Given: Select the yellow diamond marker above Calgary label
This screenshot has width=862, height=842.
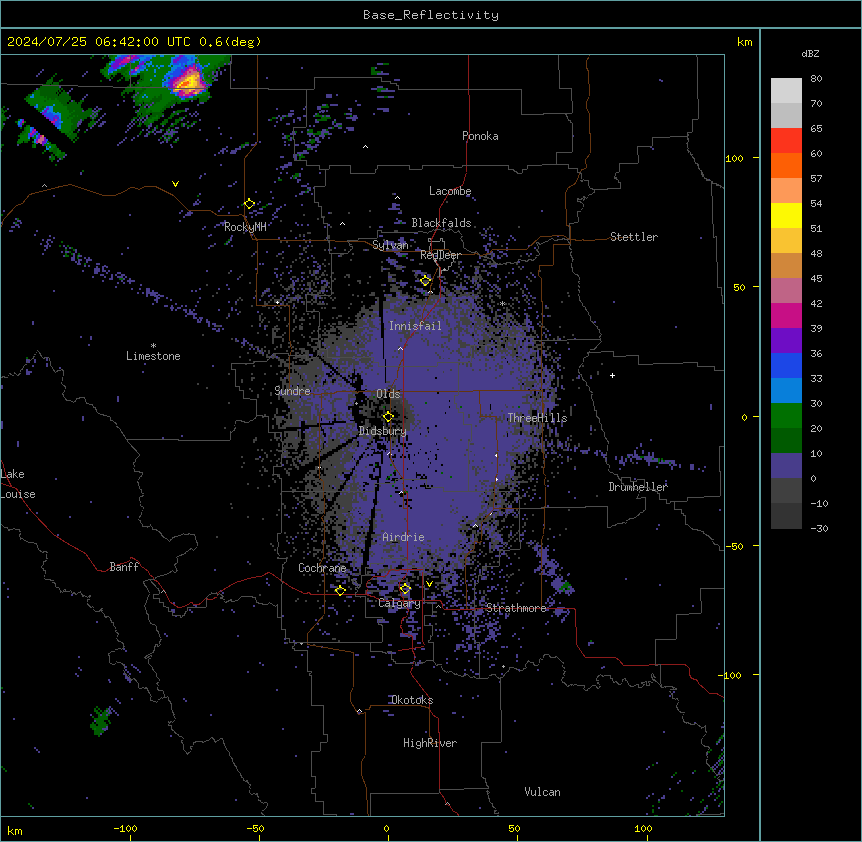Looking at the screenshot, I should 405,589.
